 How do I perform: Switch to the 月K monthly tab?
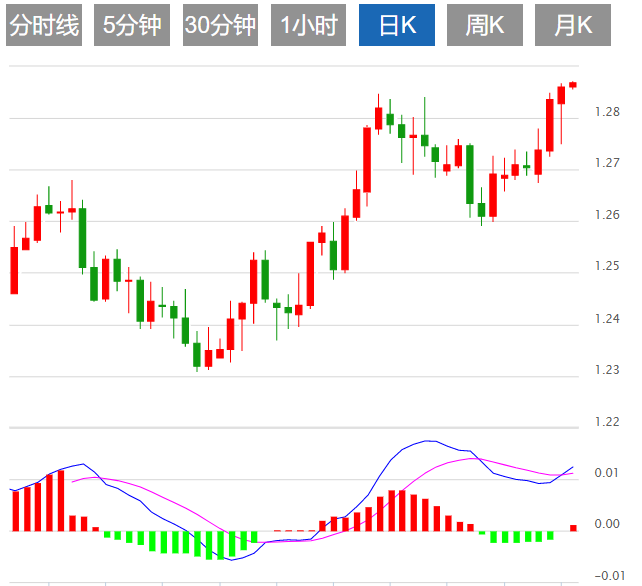(x=573, y=25)
